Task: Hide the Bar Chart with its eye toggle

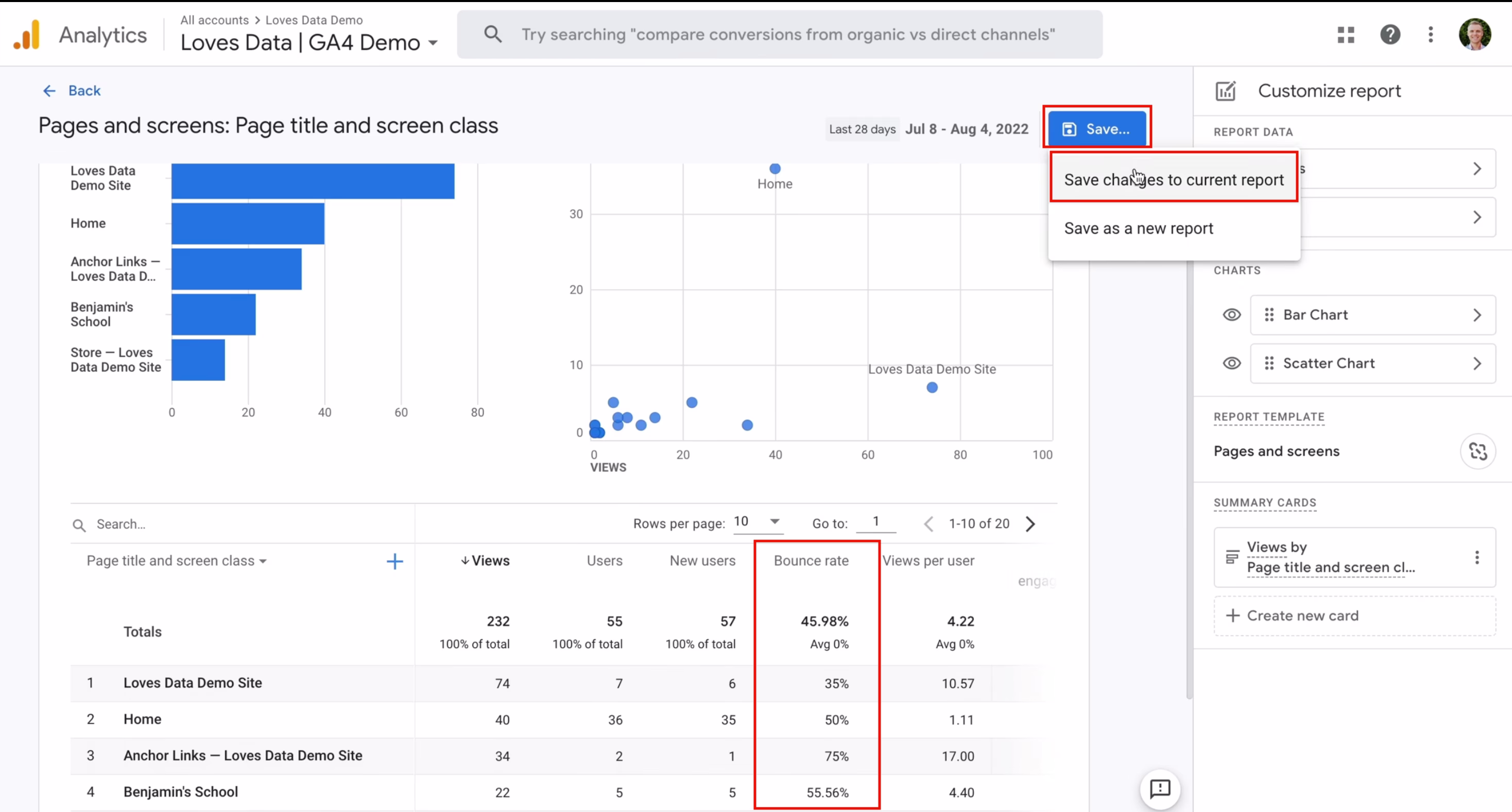Action: coord(1232,315)
